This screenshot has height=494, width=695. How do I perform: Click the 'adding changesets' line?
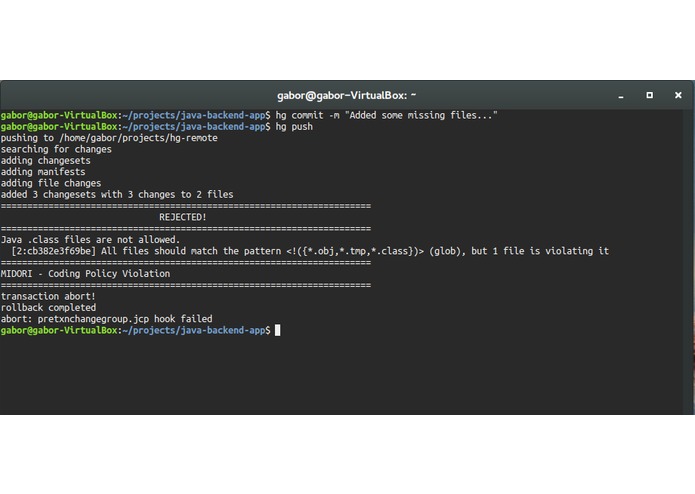click(46, 161)
